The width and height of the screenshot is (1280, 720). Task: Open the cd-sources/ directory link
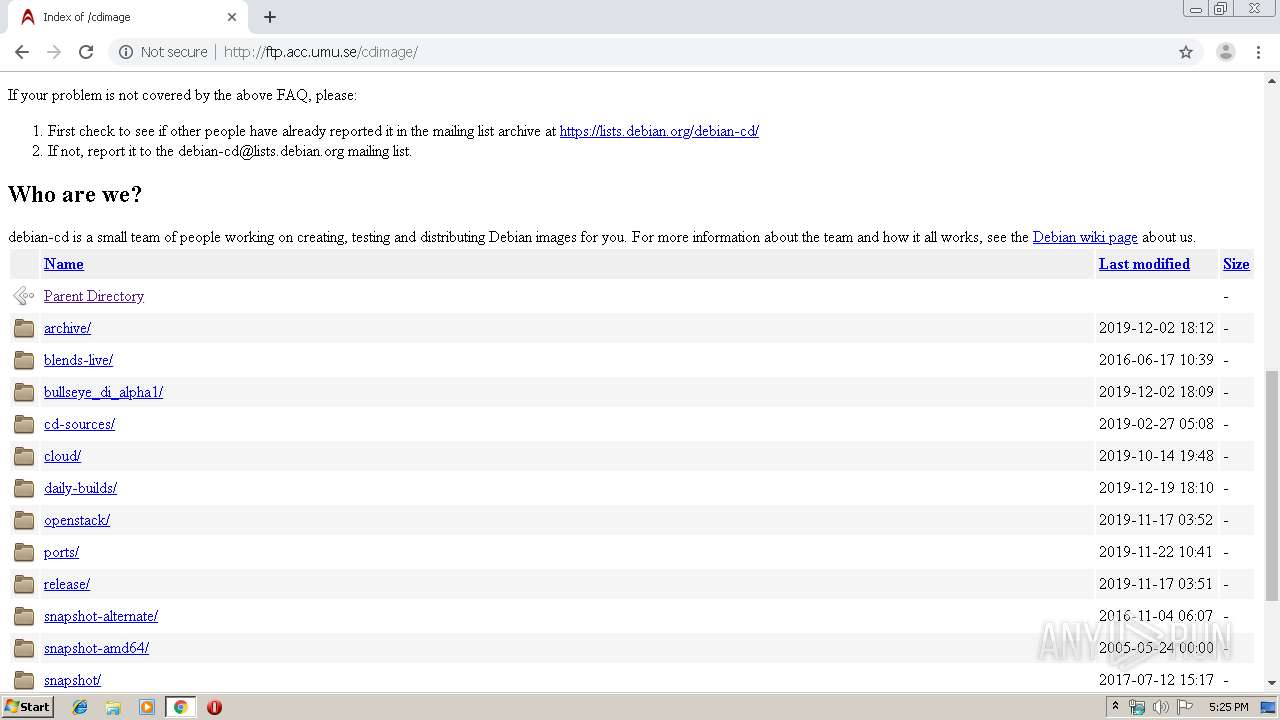[79, 424]
